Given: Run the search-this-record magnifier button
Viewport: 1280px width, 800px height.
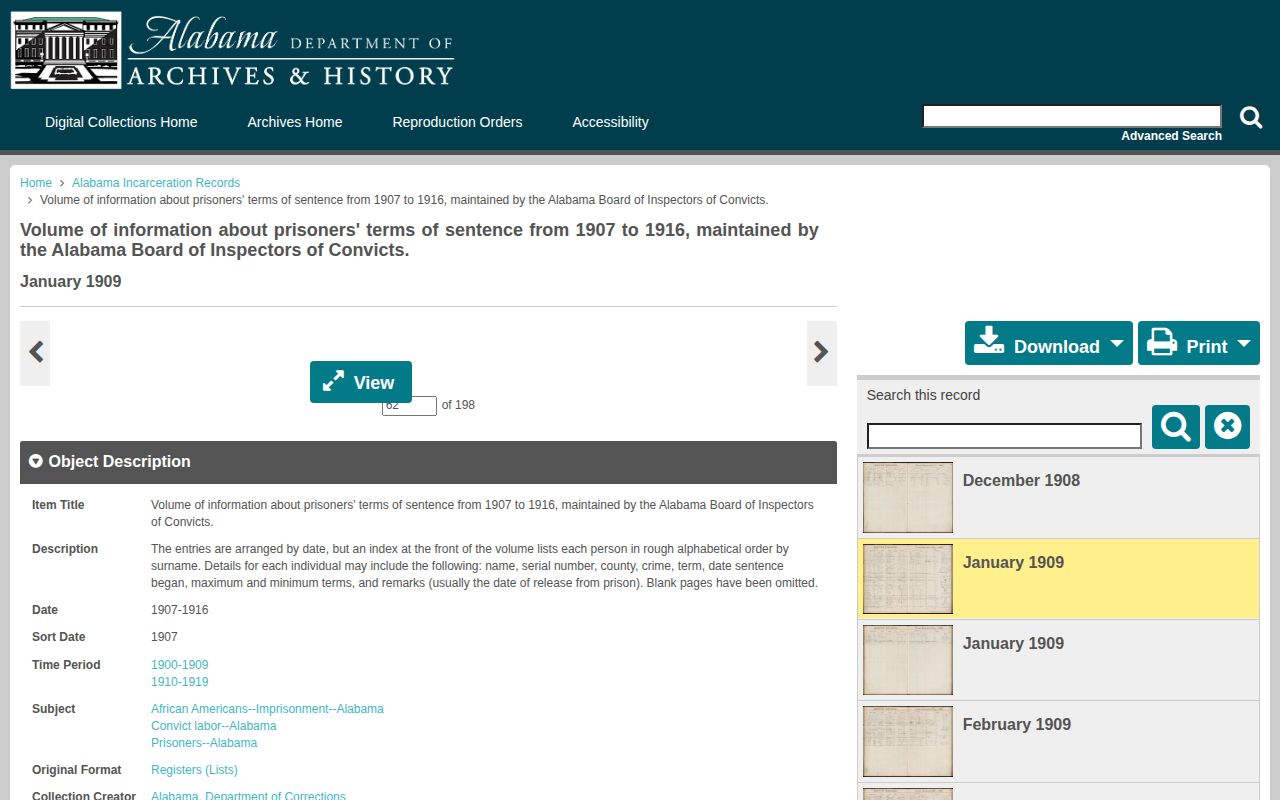Looking at the screenshot, I should tap(1176, 427).
